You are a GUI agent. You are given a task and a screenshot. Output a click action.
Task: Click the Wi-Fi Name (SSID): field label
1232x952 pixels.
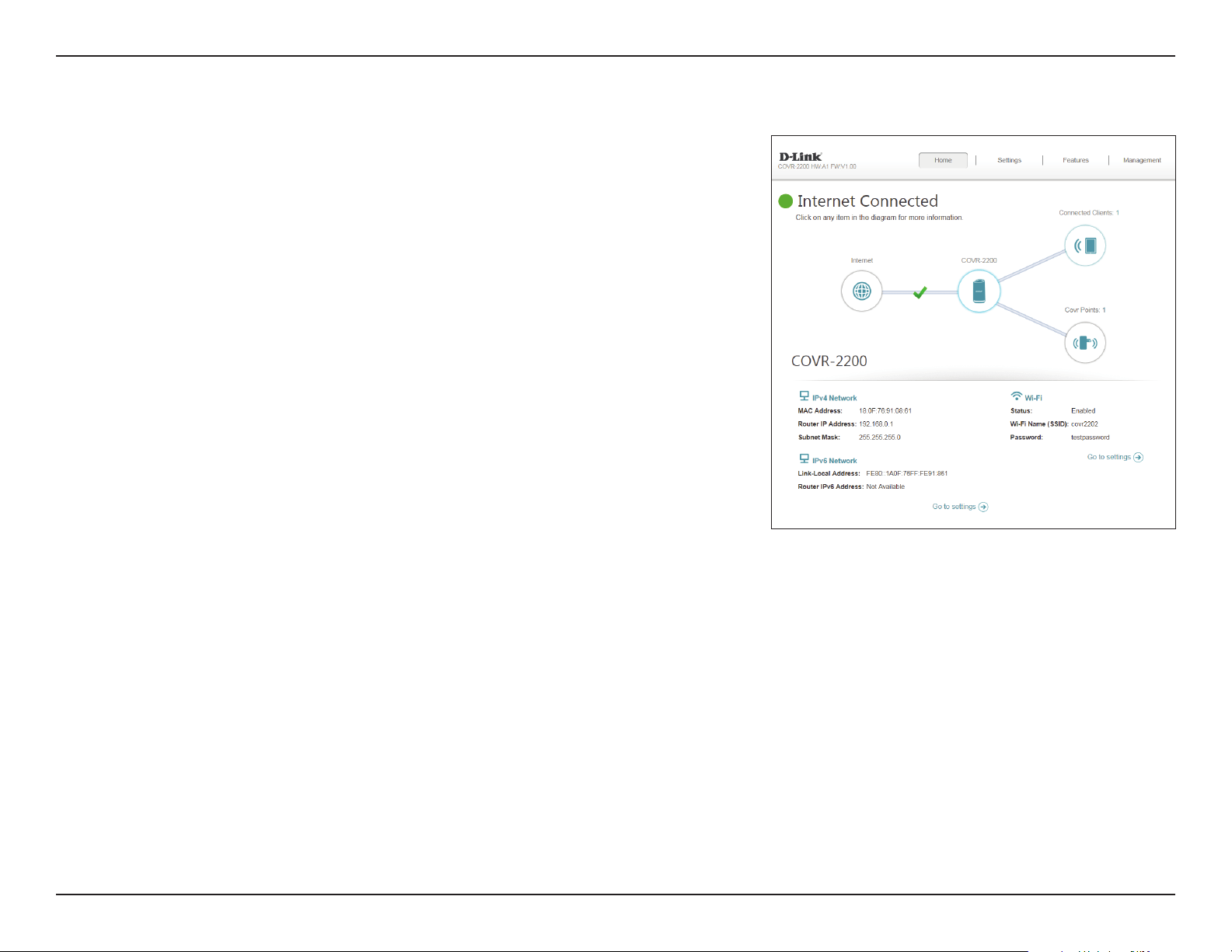tap(1039, 424)
